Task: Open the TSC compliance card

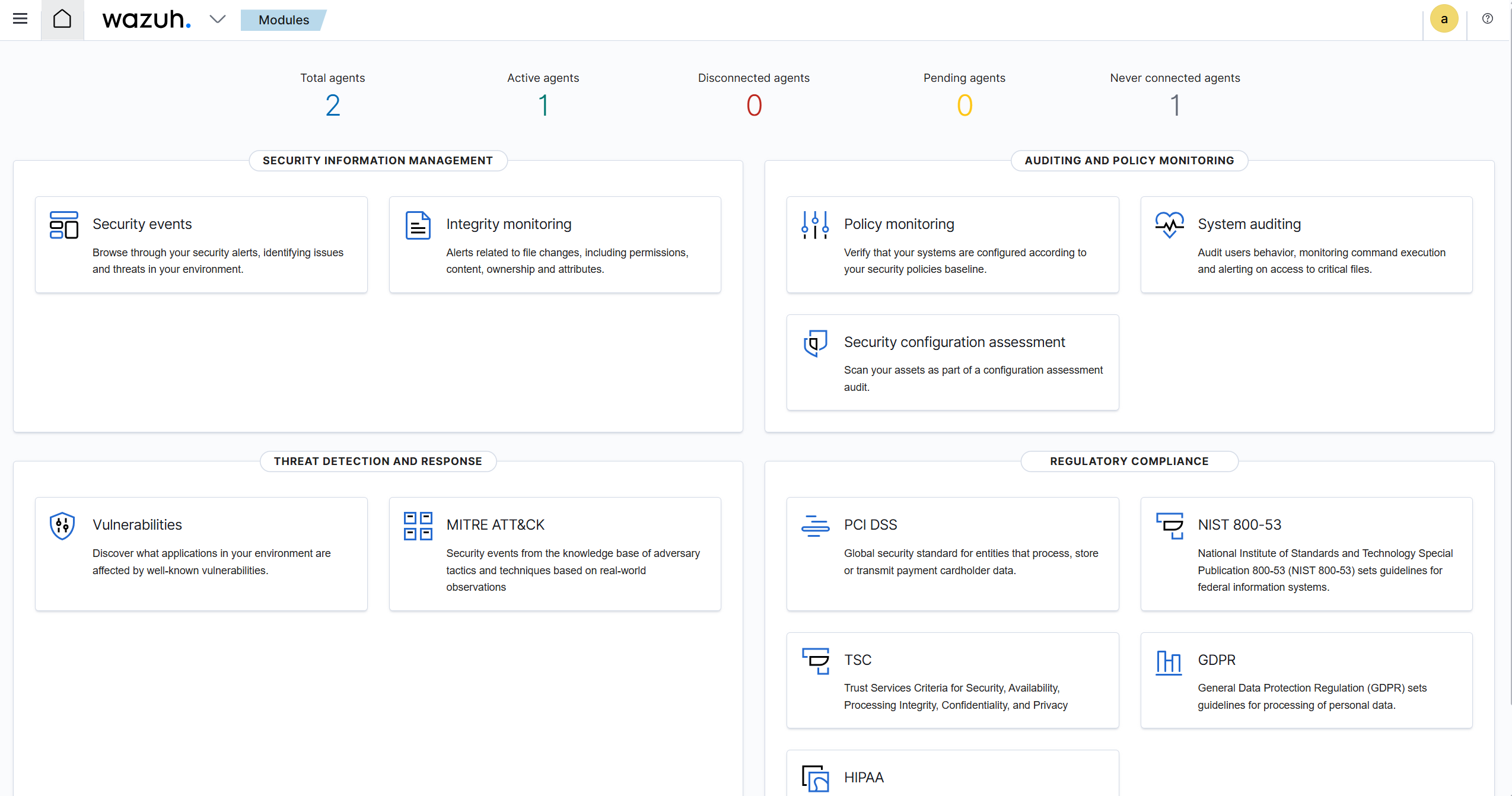Action: (x=857, y=660)
